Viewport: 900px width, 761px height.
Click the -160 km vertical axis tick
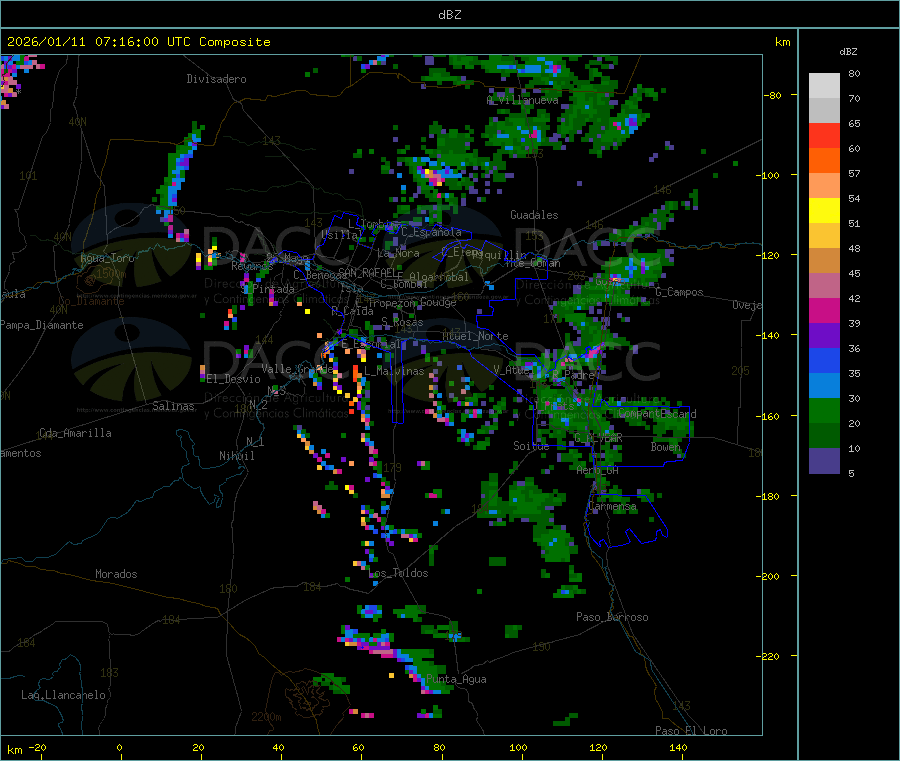(768, 416)
